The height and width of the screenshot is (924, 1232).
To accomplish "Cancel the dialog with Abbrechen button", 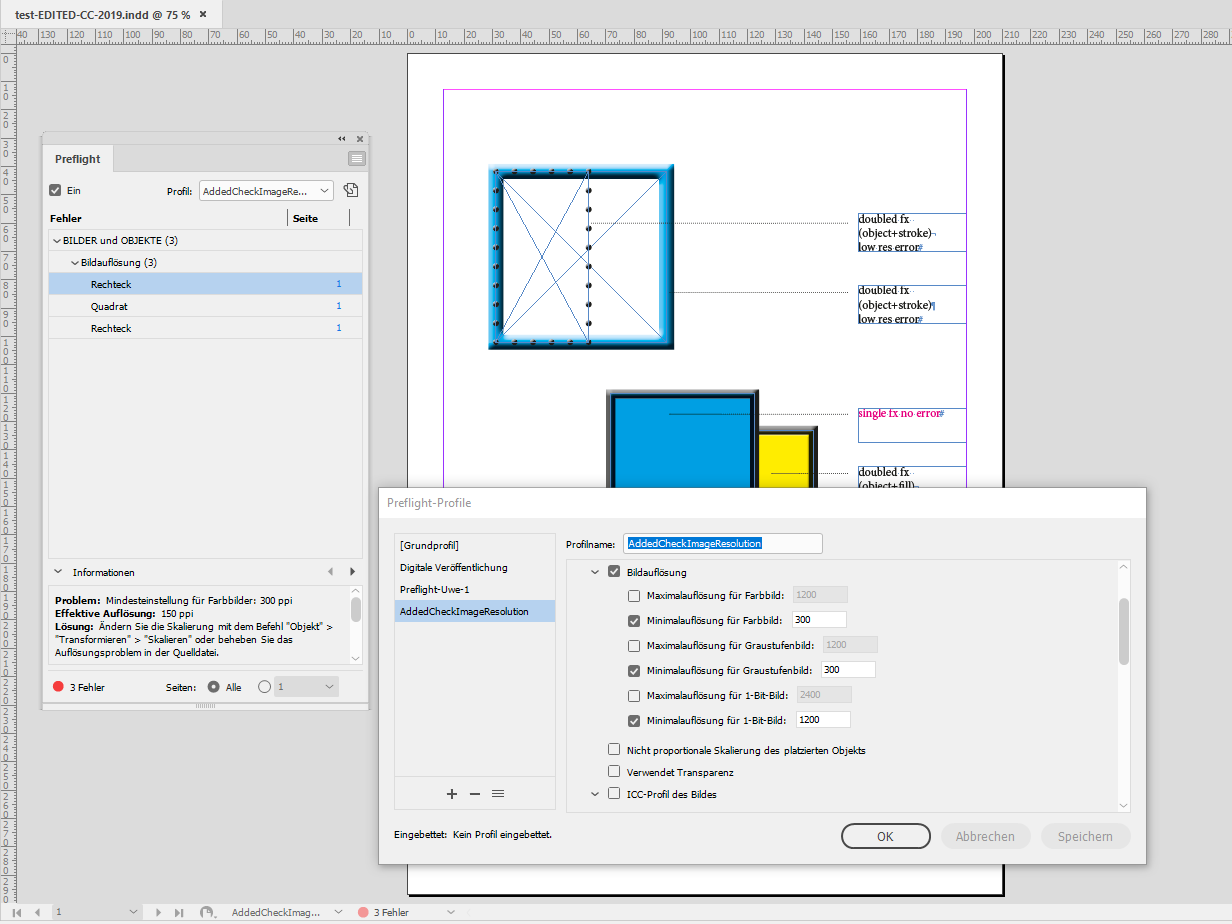I will point(985,836).
